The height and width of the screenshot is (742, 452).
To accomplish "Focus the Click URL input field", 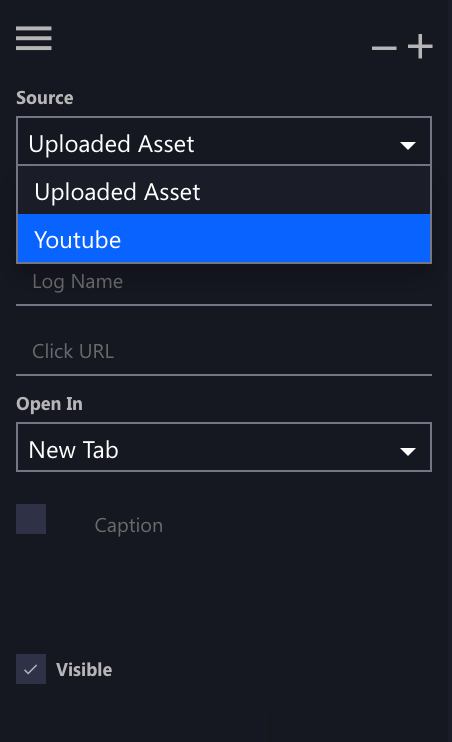I will point(224,351).
